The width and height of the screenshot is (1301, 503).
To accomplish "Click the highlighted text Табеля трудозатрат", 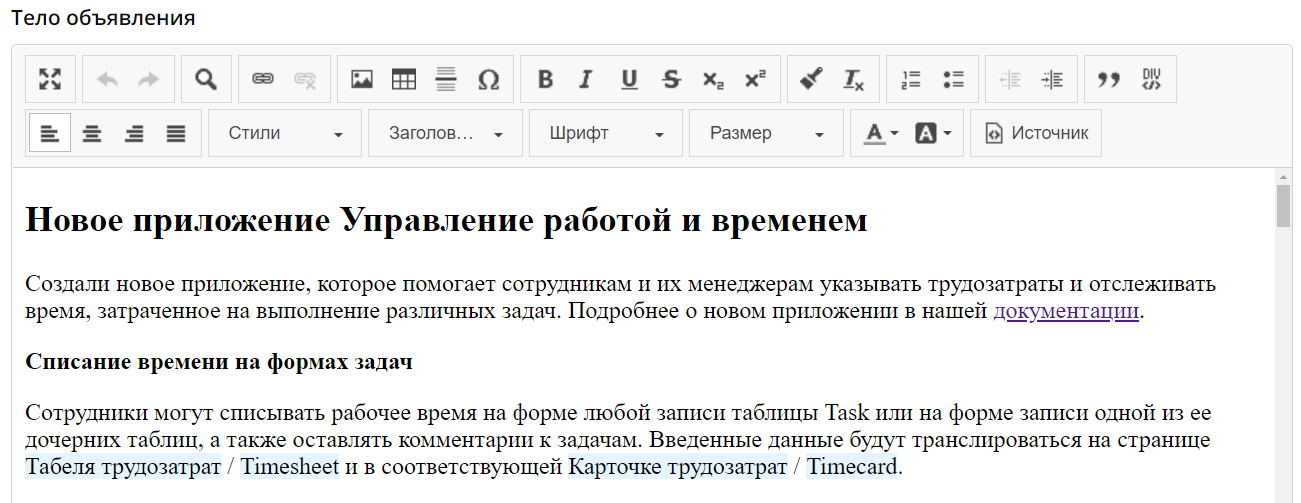I will 123,466.
